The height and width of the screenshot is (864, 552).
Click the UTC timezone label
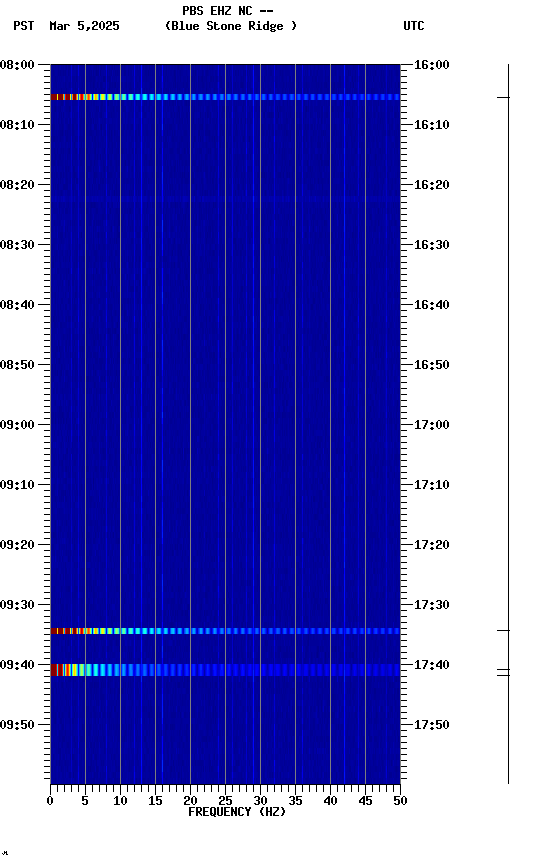pyautogui.click(x=414, y=26)
